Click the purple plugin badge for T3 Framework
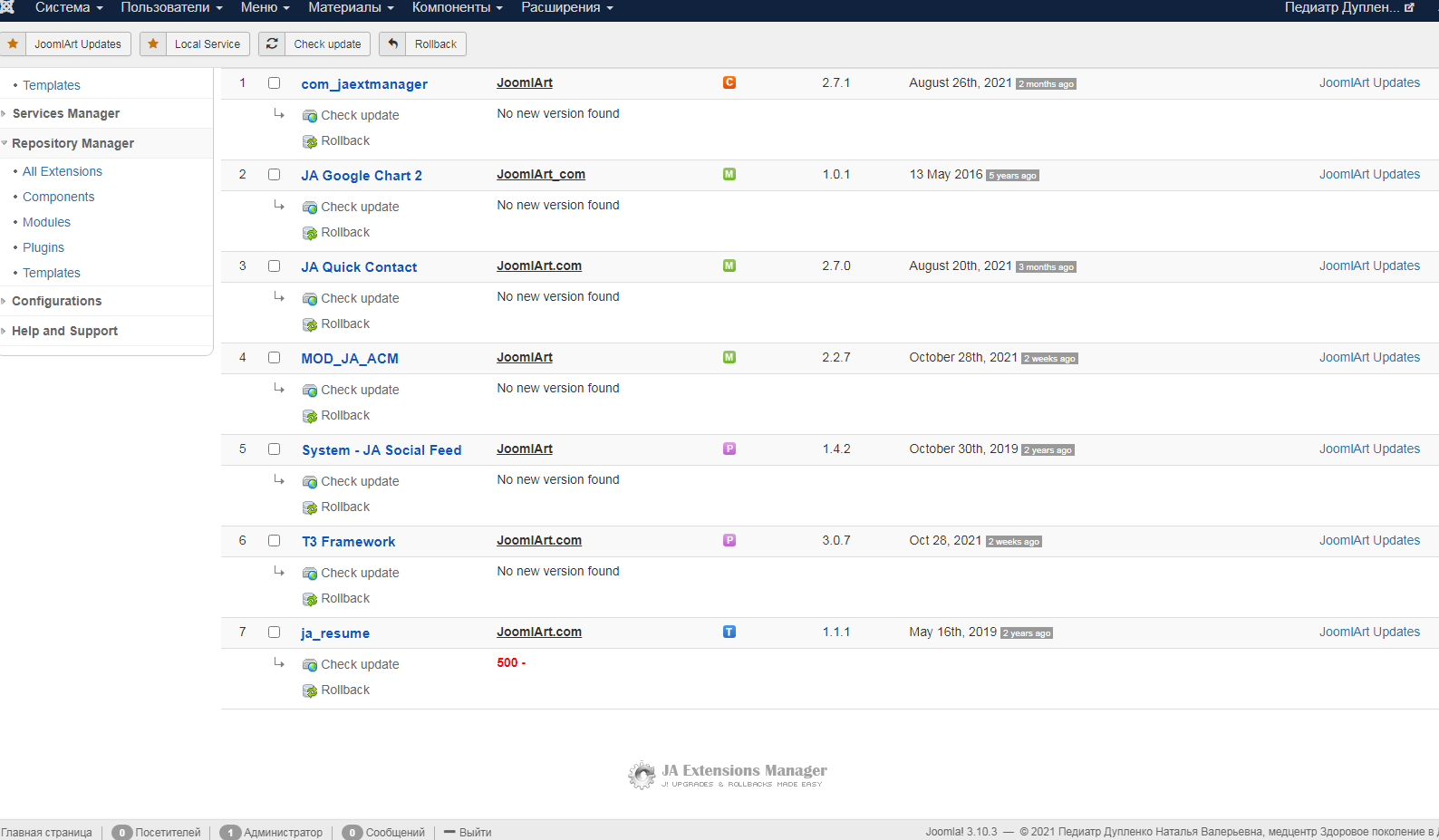The width and height of the screenshot is (1439, 840). tap(729, 540)
